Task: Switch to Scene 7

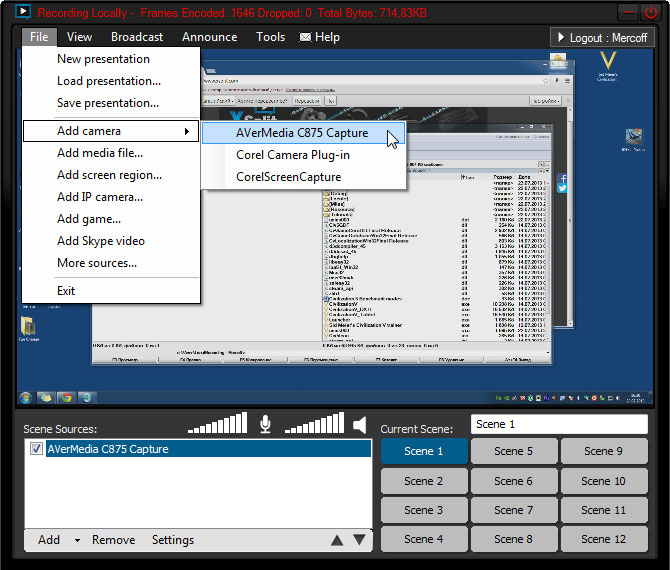Action: coord(514,510)
